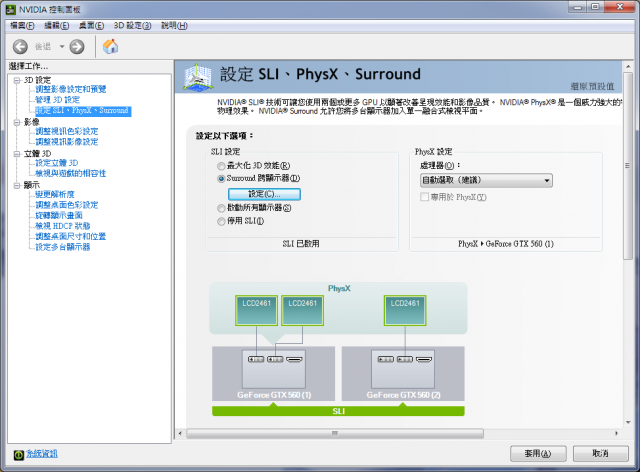
Task: Open 管理 3D 設定 in the tree
Action: pos(58,100)
